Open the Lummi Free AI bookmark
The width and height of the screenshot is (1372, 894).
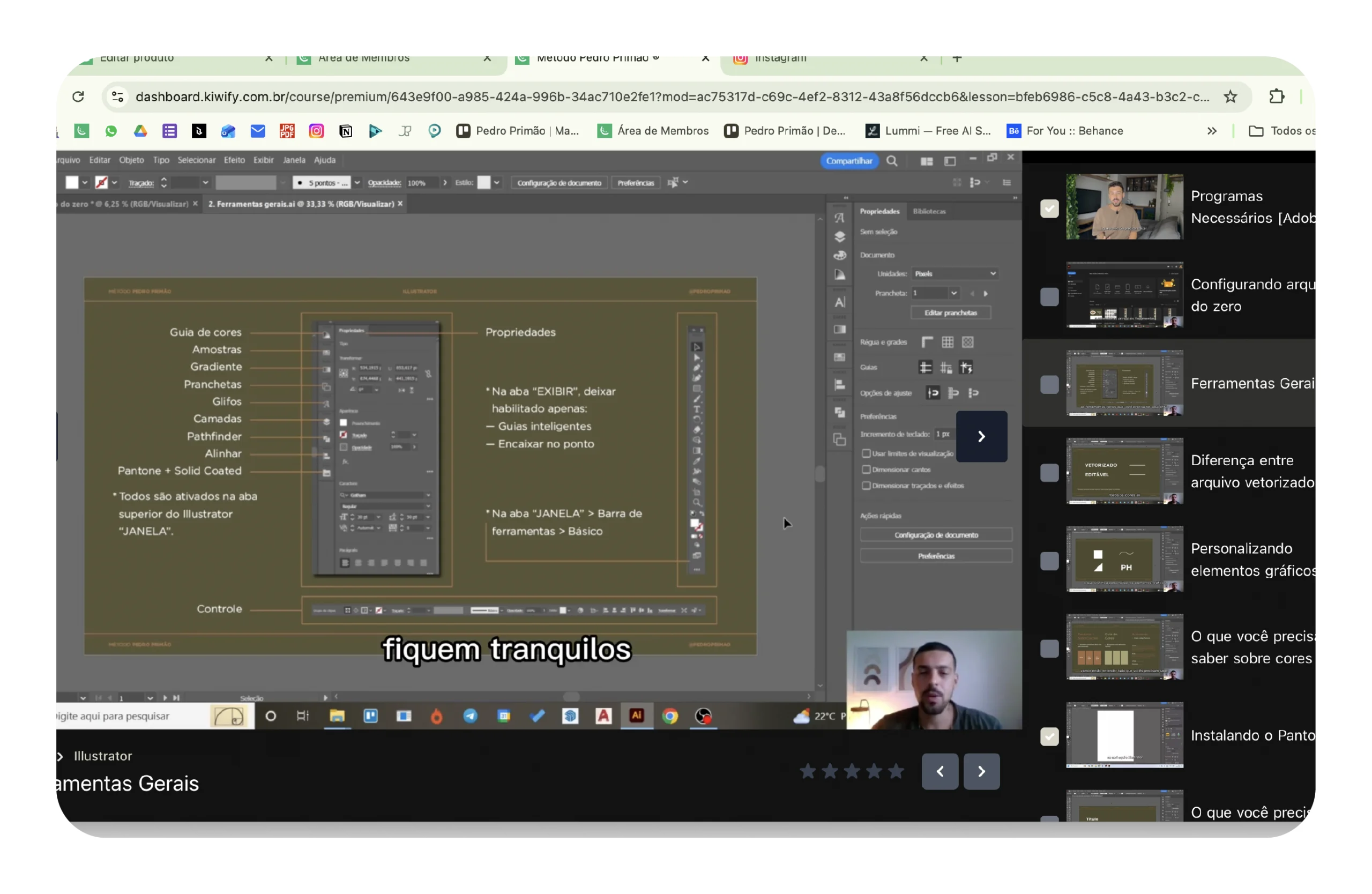point(928,131)
